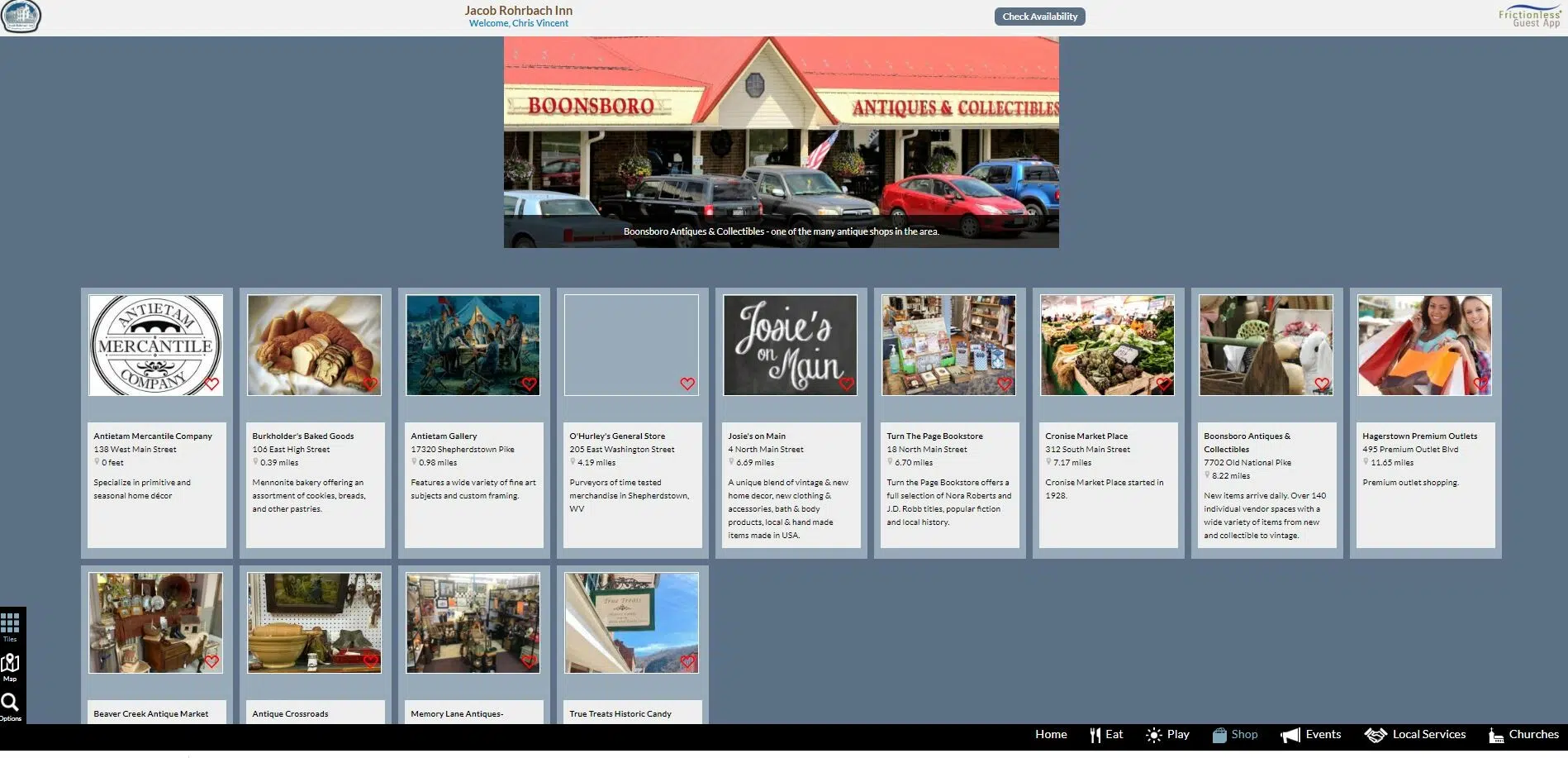The width and height of the screenshot is (1568, 758).
Task: Open Turn The Page Bookstore title
Action: pyautogui.click(x=934, y=436)
